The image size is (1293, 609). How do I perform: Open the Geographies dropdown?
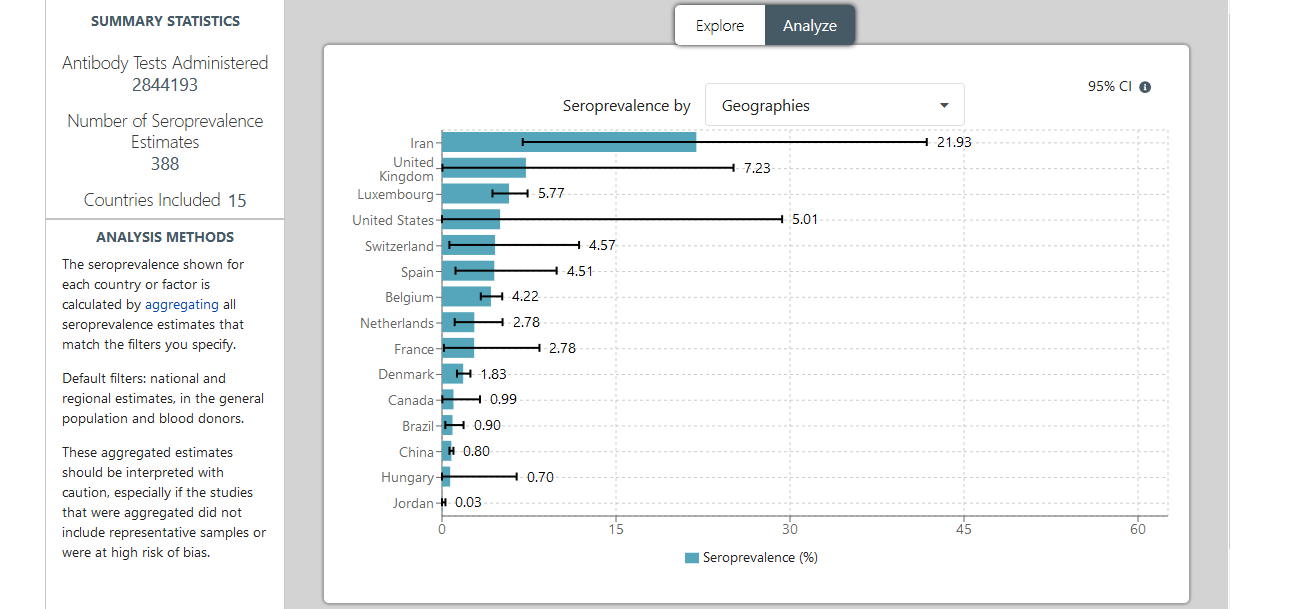coord(834,105)
